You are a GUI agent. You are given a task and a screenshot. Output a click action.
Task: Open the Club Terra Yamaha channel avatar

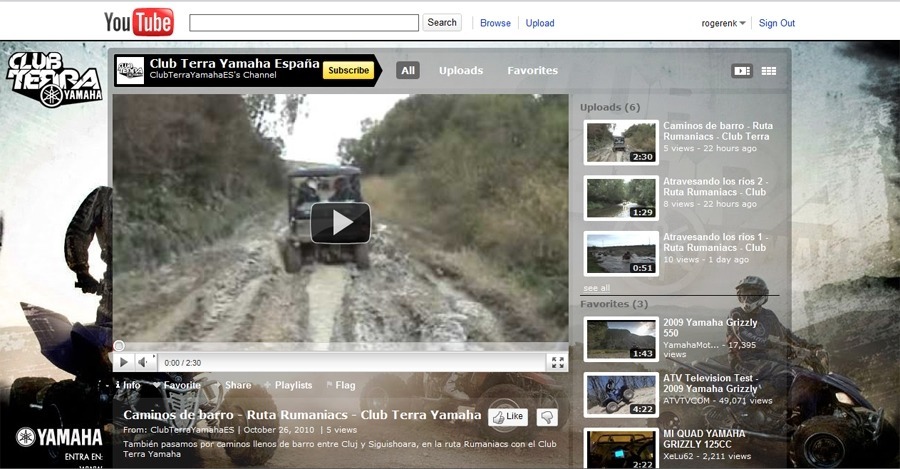[x=130, y=71]
